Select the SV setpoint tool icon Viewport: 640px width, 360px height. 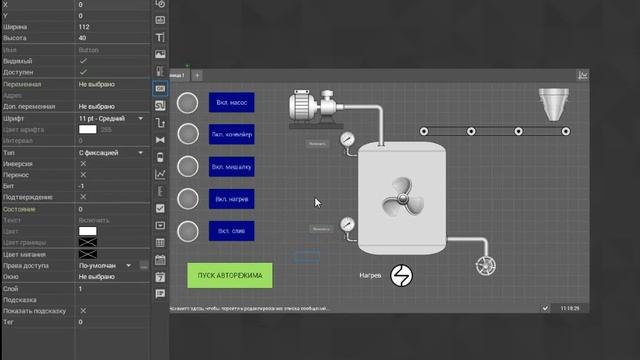[160, 106]
